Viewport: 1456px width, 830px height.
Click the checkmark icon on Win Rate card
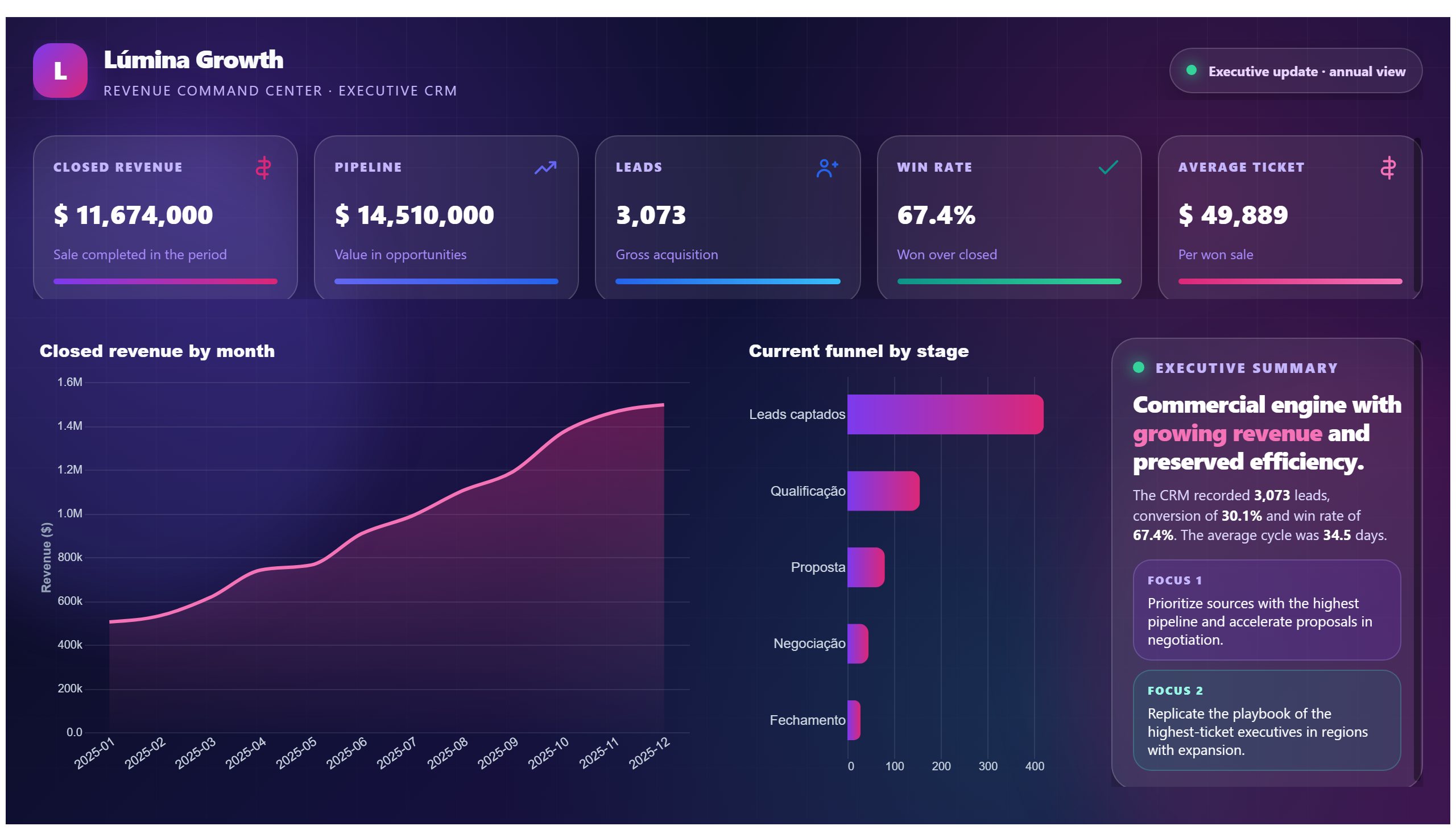[x=1107, y=167]
